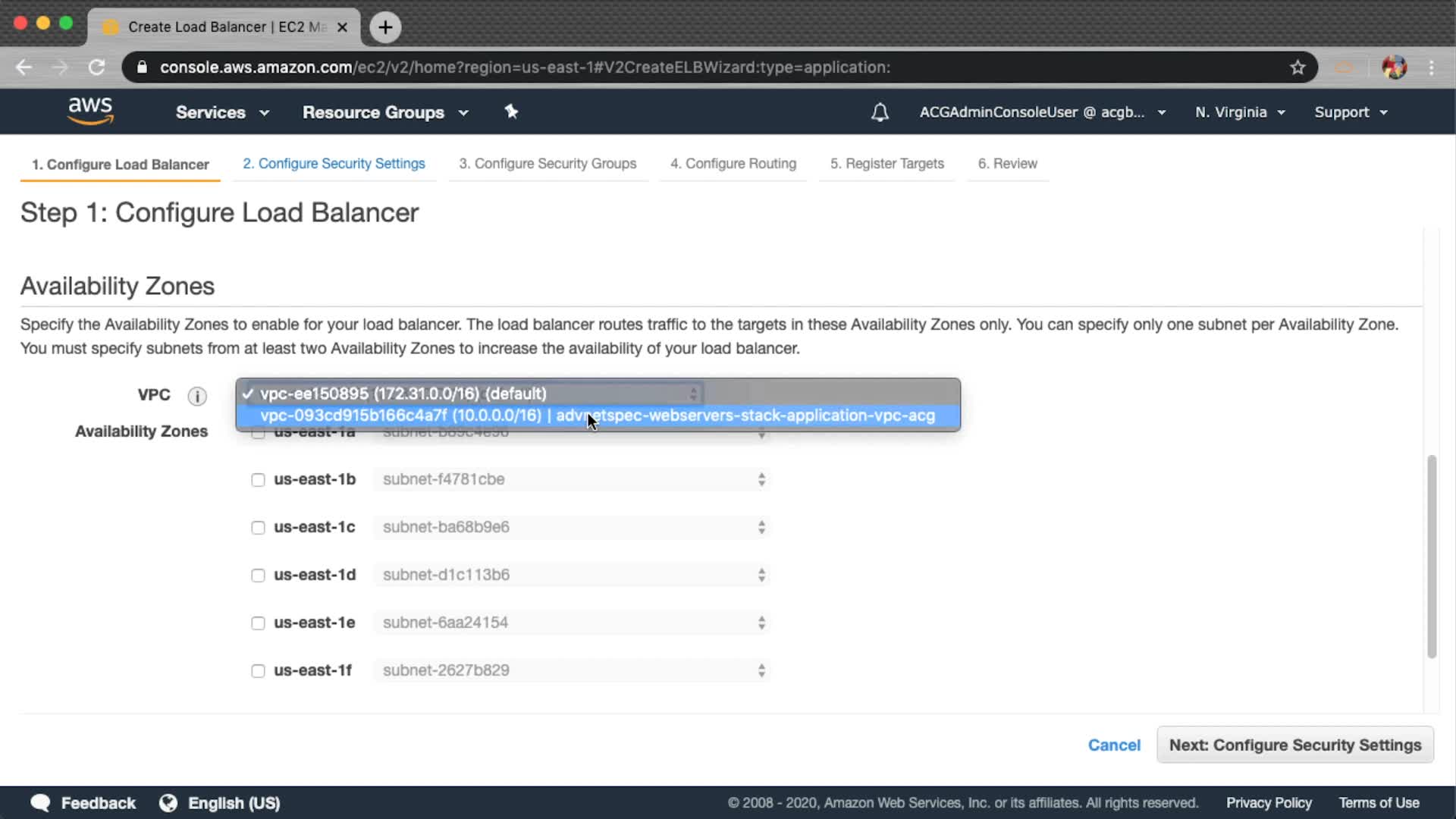Open the browser profile avatar
This screenshot has height=819, width=1456.
tap(1394, 67)
